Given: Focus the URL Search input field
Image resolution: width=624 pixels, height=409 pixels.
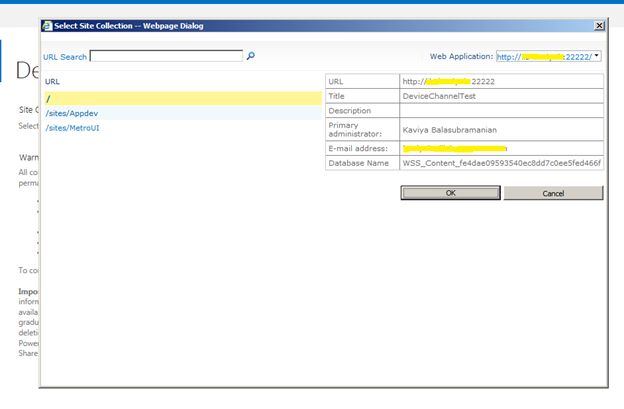Looking at the screenshot, I should pos(166,56).
